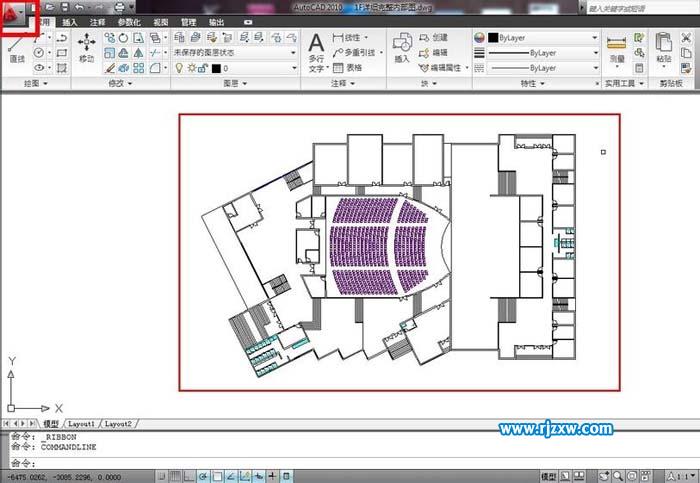Screen dimensions: 700x483
Task: Click the Create block (创建) button
Action: [433, 38]
